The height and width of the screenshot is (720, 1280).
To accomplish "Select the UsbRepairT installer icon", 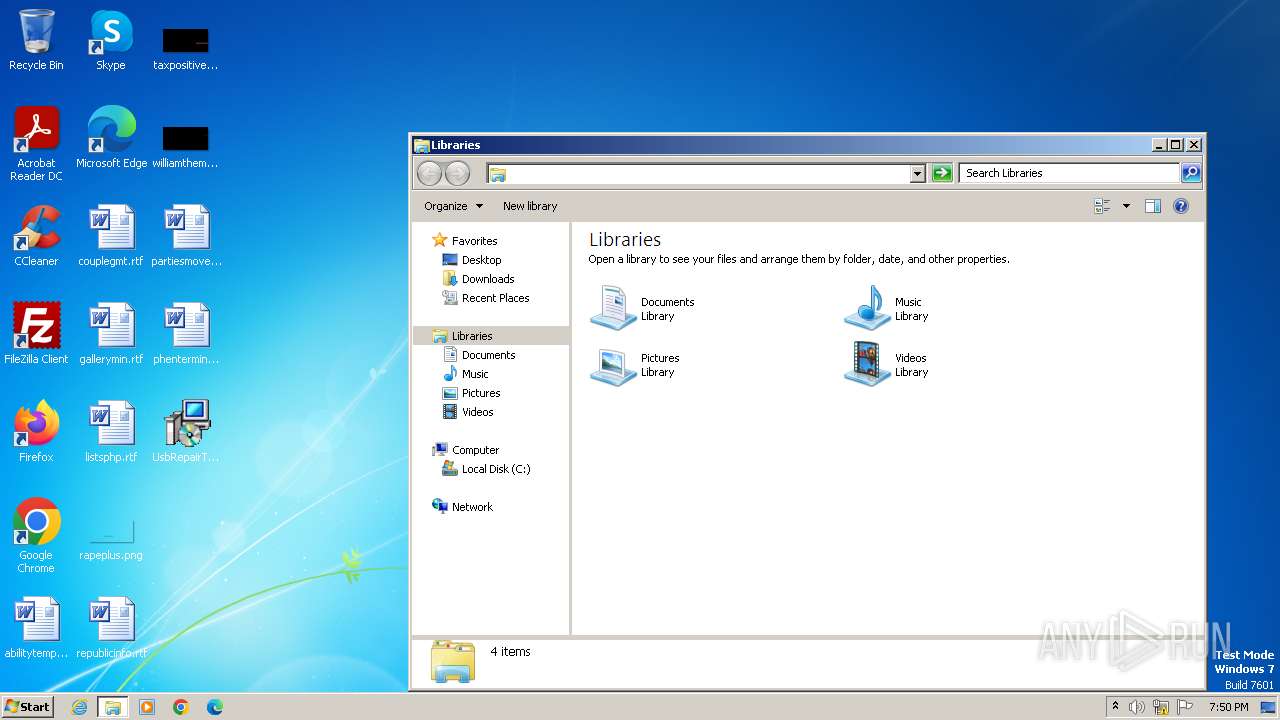I will click(x=186, y=432).
